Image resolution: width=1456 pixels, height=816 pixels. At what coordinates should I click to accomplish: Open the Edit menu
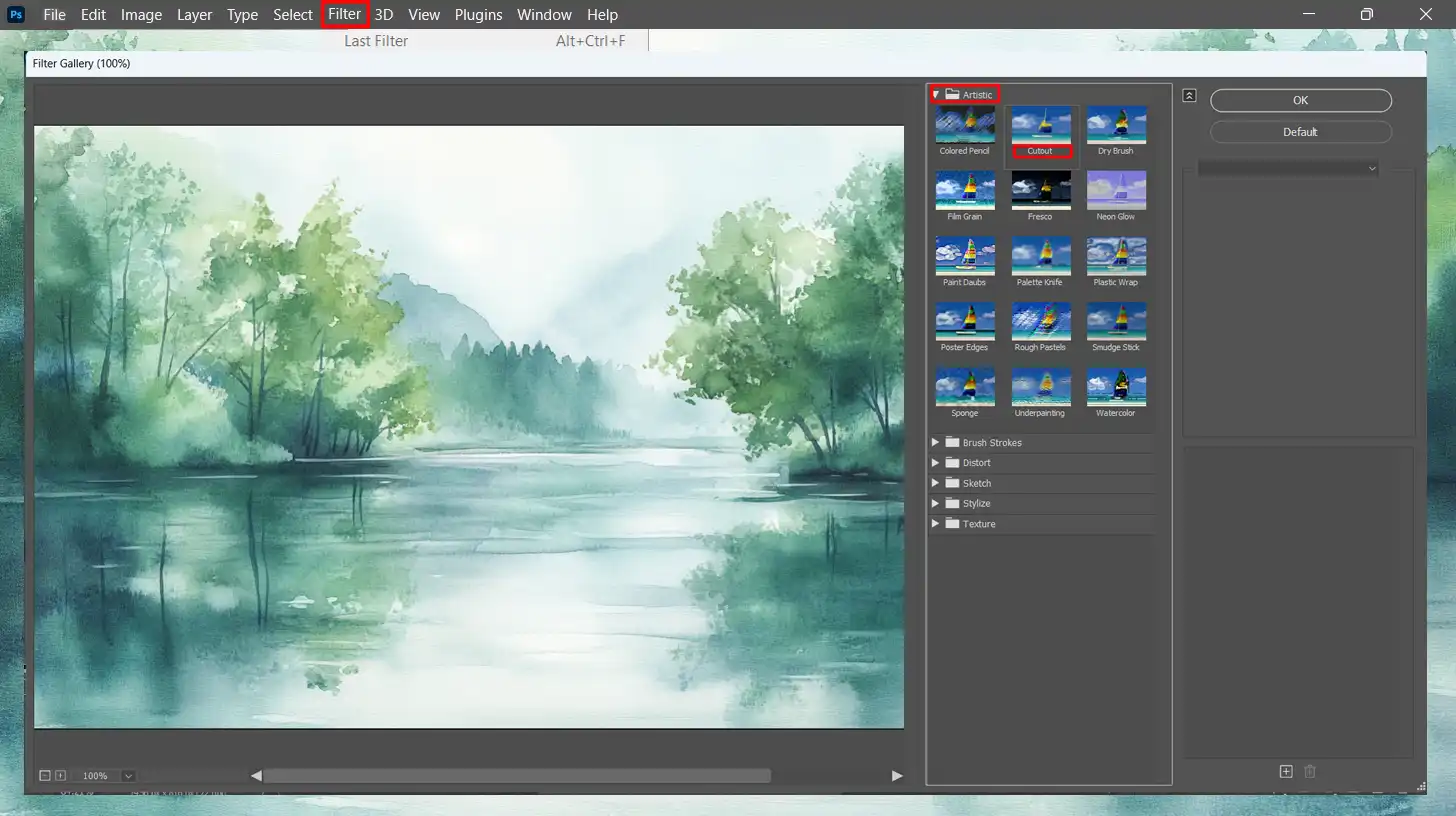tap(93, 14)
